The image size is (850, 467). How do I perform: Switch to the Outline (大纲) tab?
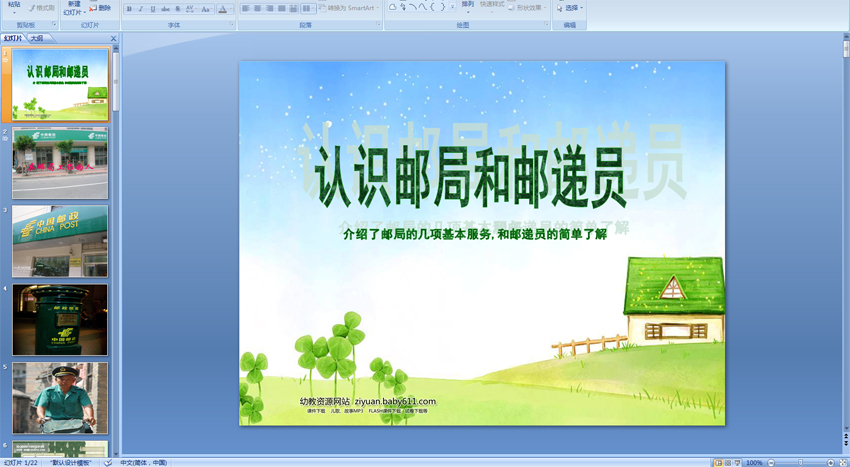[x=37, y=38]
